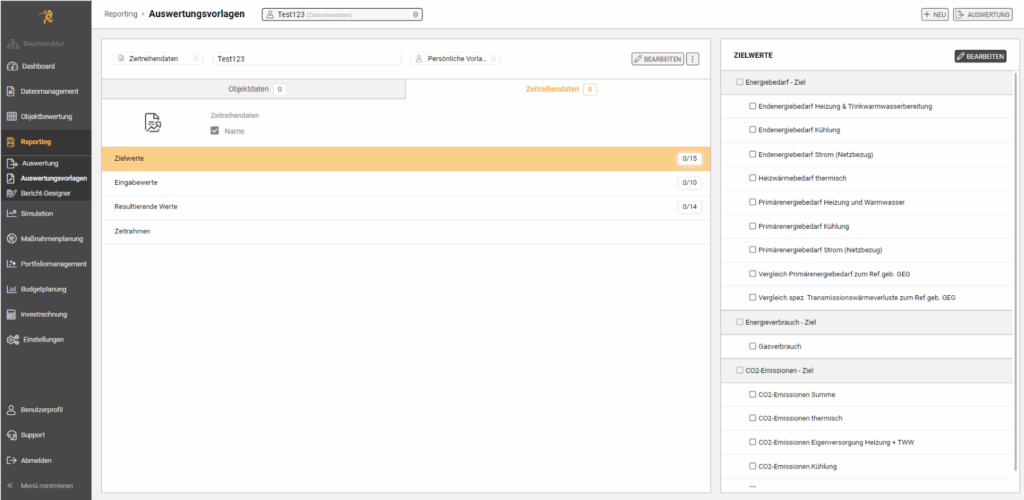This screenshot has width=1024, height=500.
Task: Check the Gasverbrauch checkbox
Action: (x=753, y=346)
